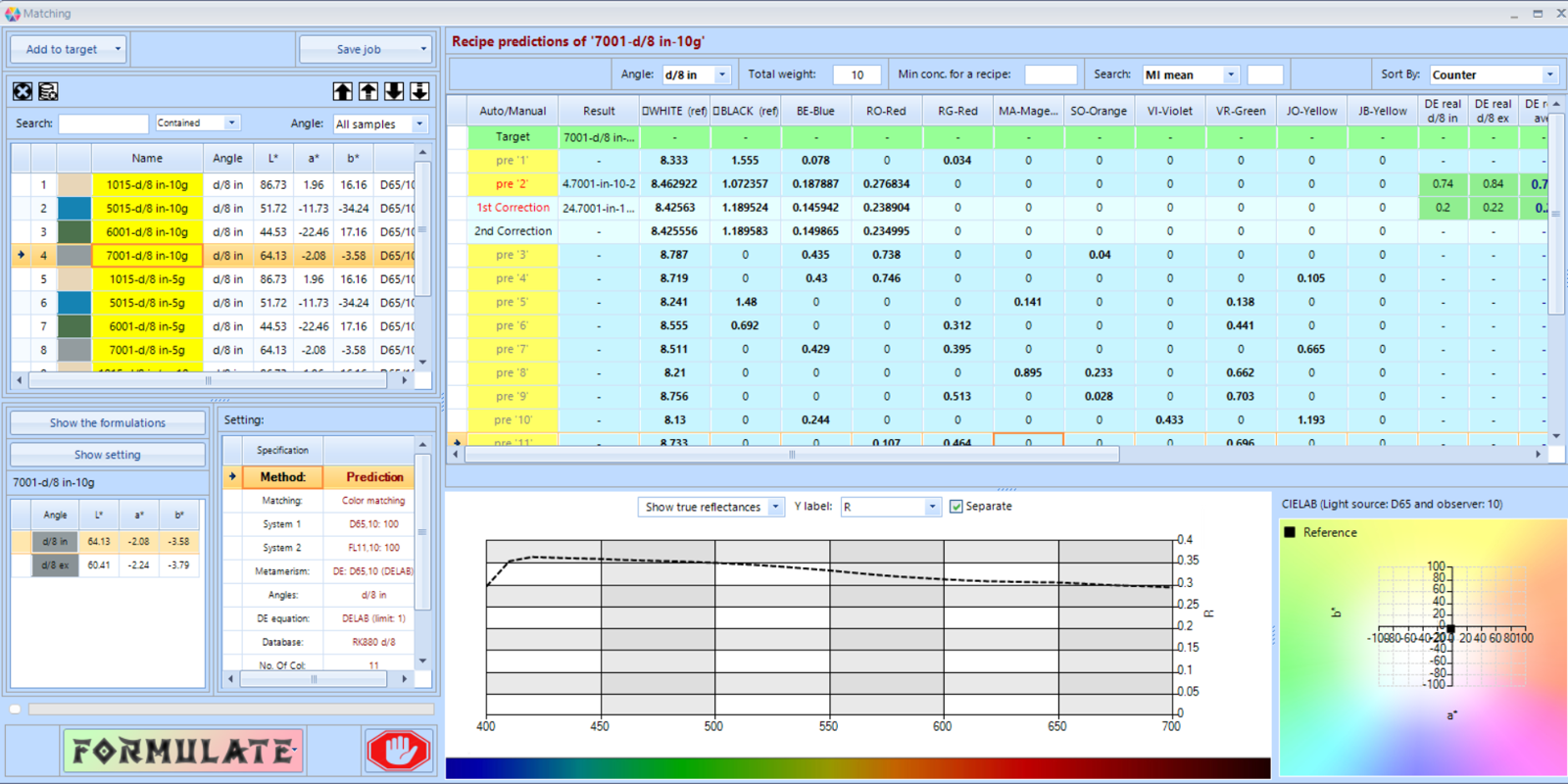Open the Show true reflectances dropdown
1568x784 pixels.
pos(775,507)
